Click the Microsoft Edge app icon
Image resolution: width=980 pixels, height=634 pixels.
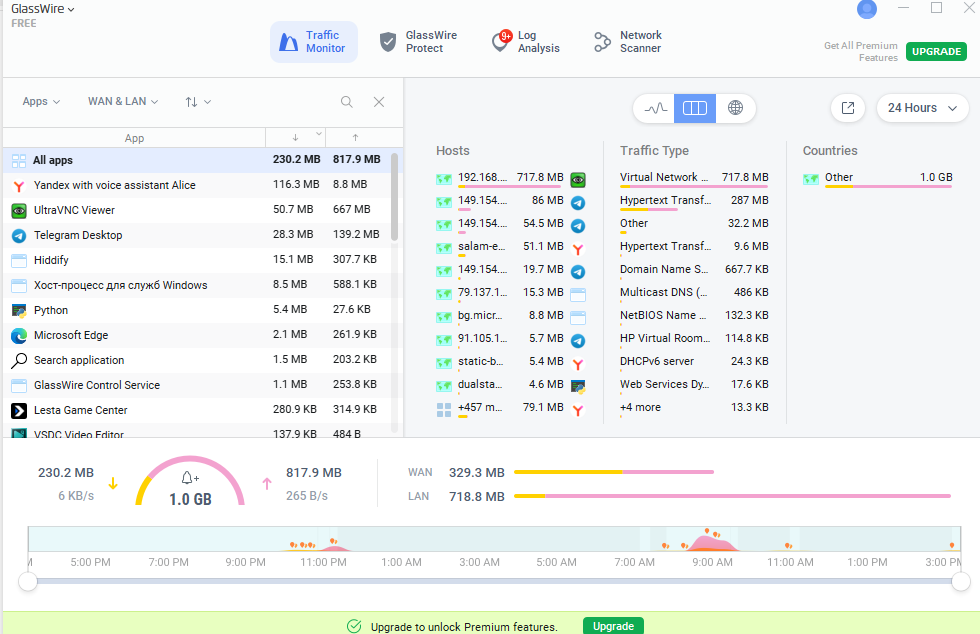[19, 336]
